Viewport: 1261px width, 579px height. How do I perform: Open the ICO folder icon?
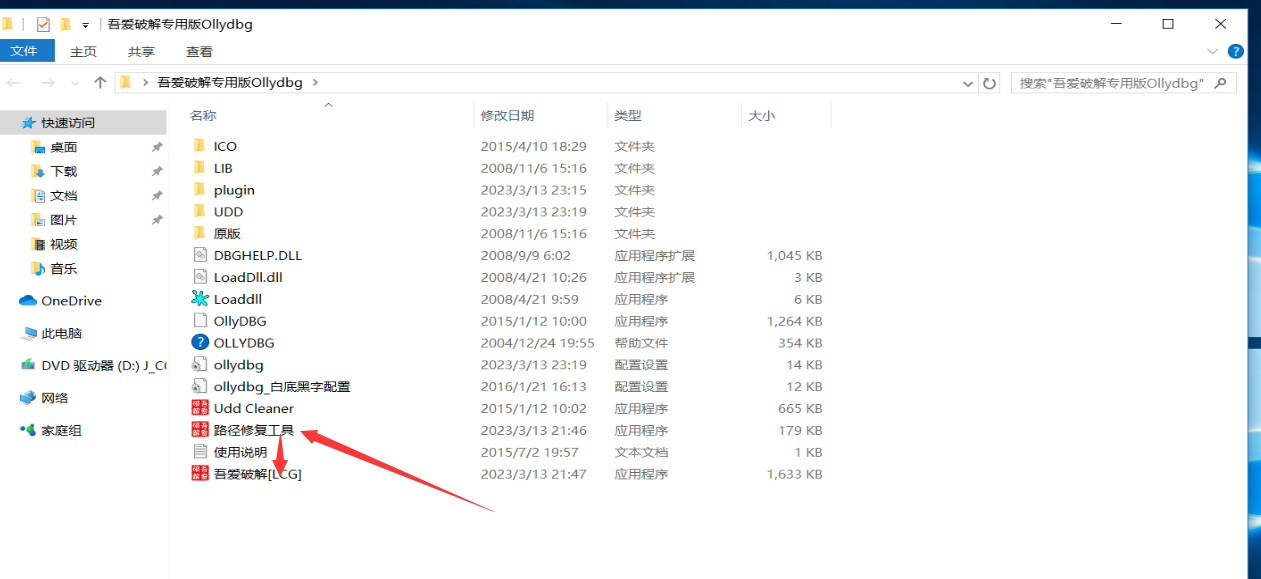(199, 146)
